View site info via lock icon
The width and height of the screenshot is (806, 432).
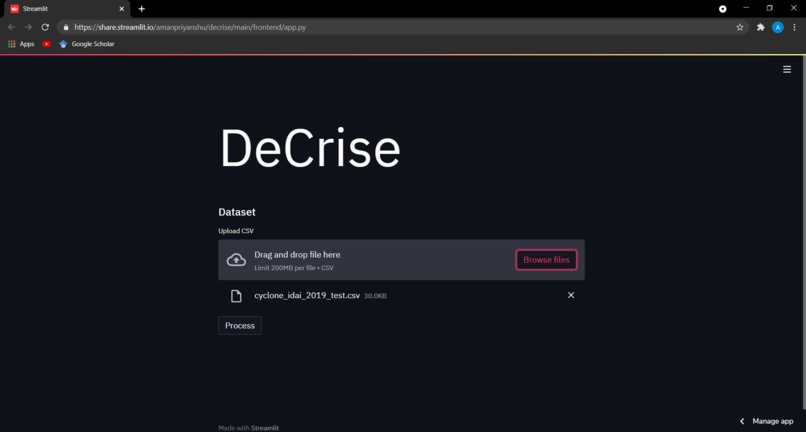[65, 27]
